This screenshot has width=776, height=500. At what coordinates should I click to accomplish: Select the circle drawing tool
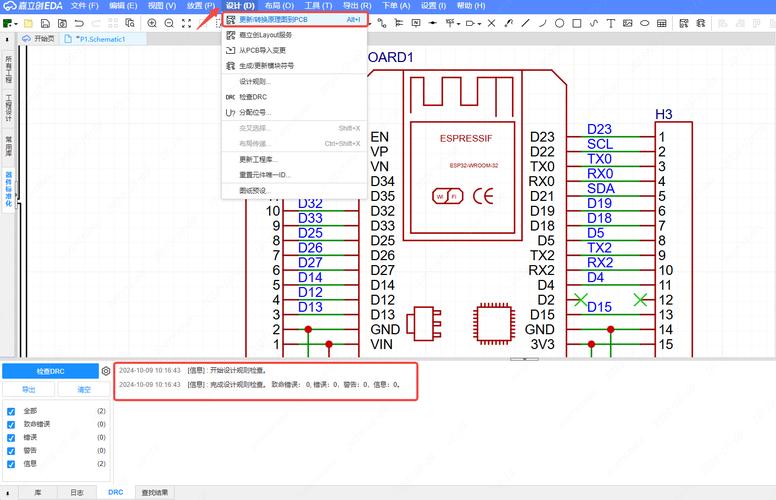[559, 23]
